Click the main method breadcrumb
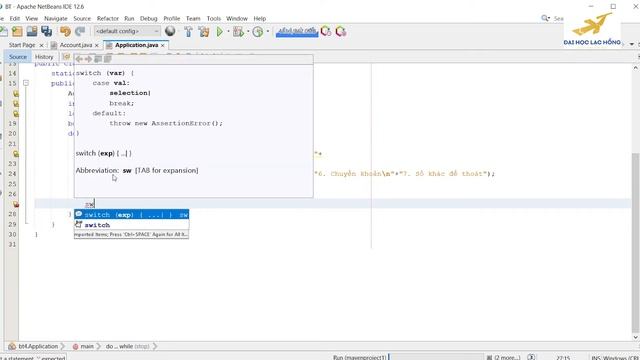This screenshot has height=360, width=640. click(x=83, y=346)
